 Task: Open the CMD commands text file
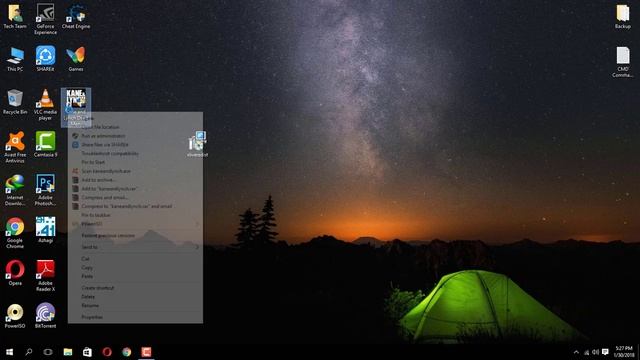coord(623,62)
